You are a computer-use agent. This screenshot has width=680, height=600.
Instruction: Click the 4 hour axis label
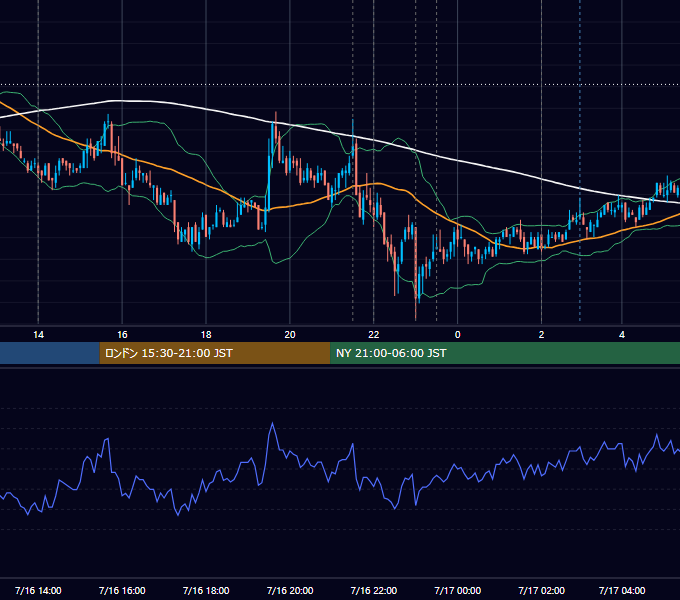coord(622,335)
